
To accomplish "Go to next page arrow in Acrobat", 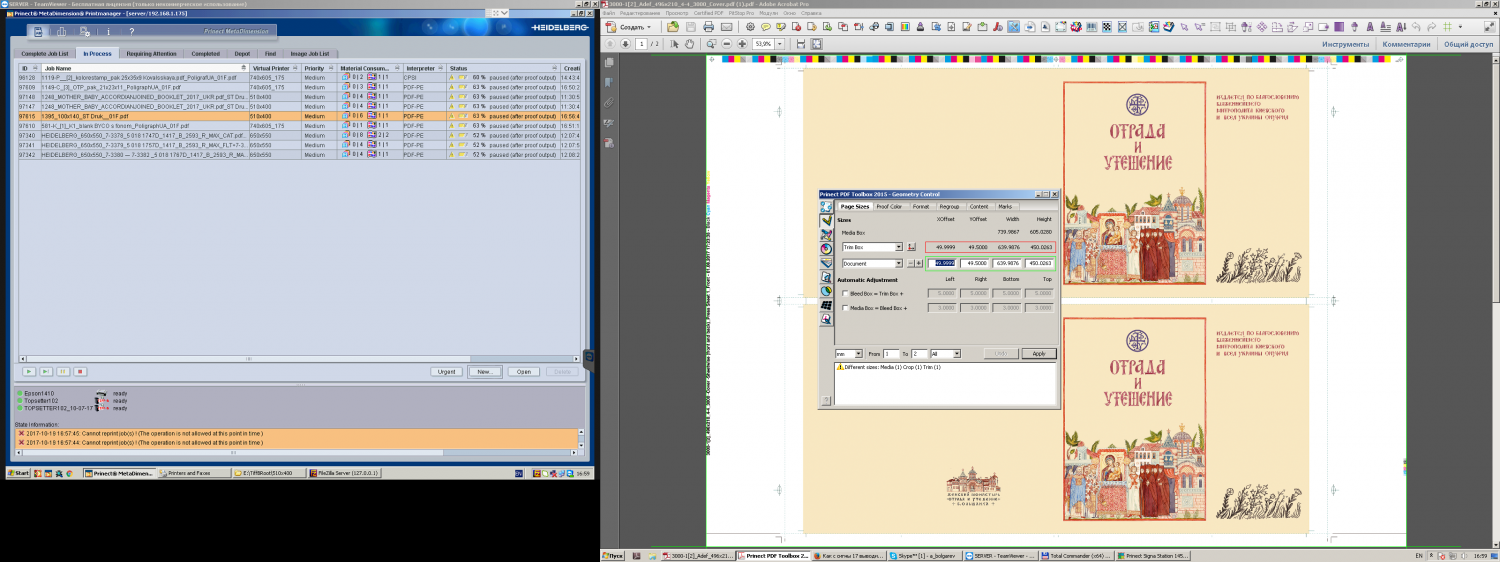I will [626, 44].
